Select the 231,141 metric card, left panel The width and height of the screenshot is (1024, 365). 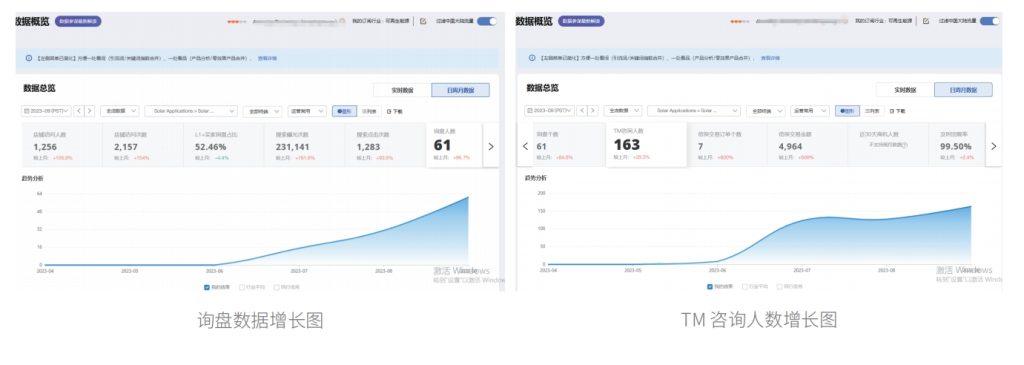click(305, 146)
